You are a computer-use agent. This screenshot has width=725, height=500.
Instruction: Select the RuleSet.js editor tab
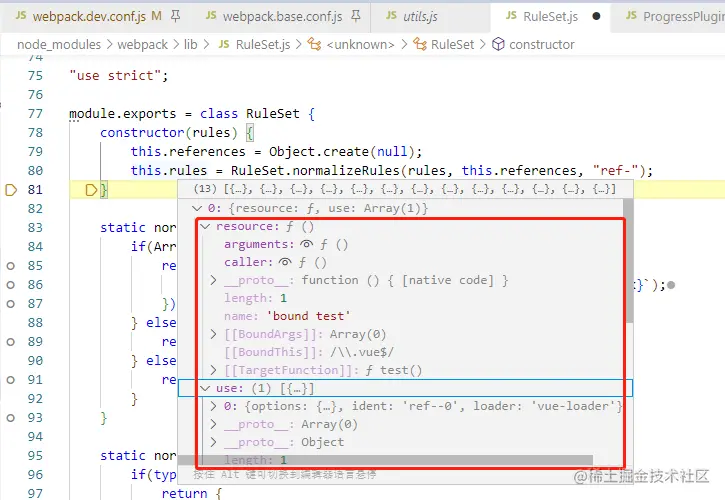coord(550,17)
